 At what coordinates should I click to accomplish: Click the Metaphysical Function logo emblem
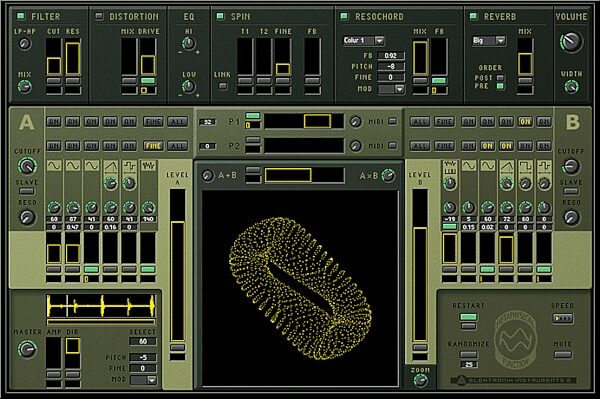[515, 340]
